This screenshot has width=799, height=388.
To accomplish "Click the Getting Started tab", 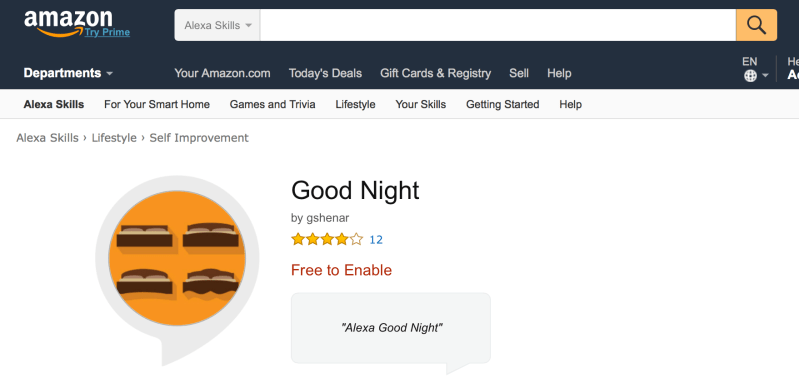I will 502,104.
